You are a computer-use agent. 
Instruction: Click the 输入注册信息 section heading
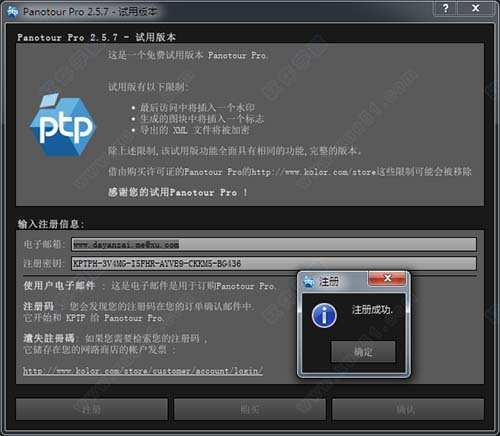tap(51, 224)
